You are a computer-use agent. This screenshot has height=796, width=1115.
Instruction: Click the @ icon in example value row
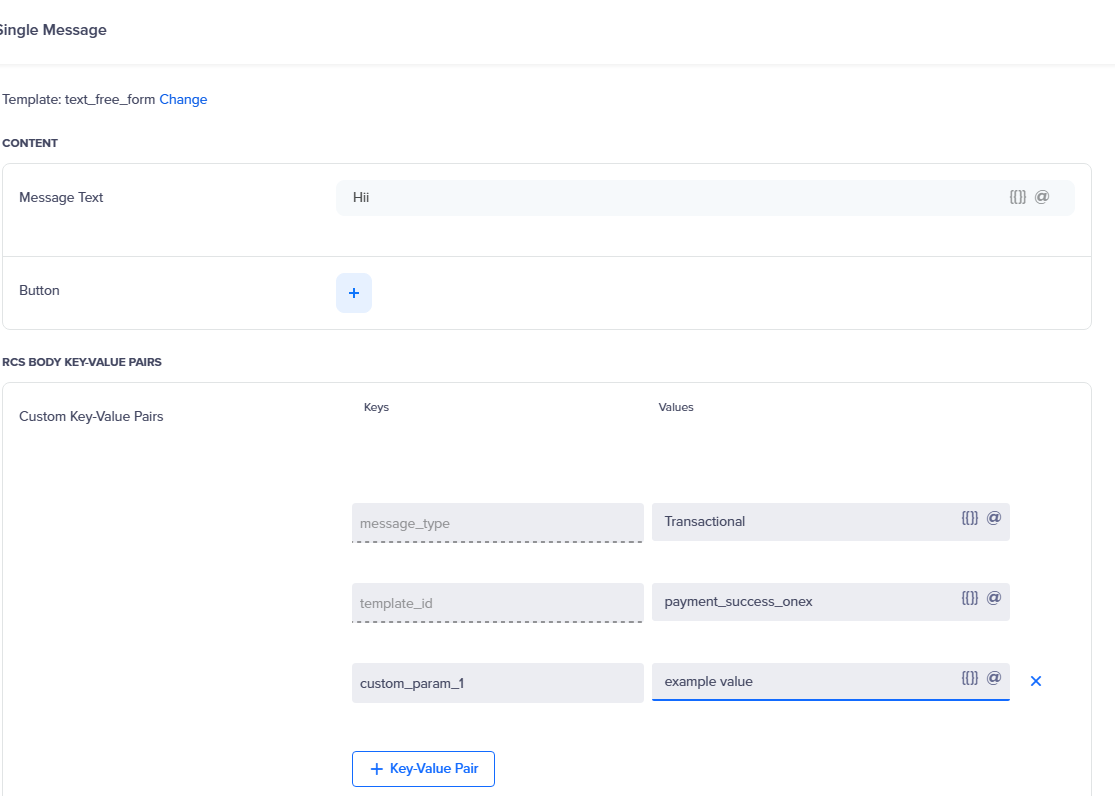click(994, 678)
